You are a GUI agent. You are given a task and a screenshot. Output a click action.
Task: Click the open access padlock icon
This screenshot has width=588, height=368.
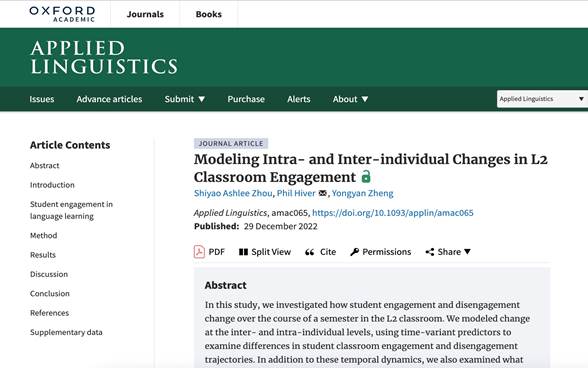[366, 176]
